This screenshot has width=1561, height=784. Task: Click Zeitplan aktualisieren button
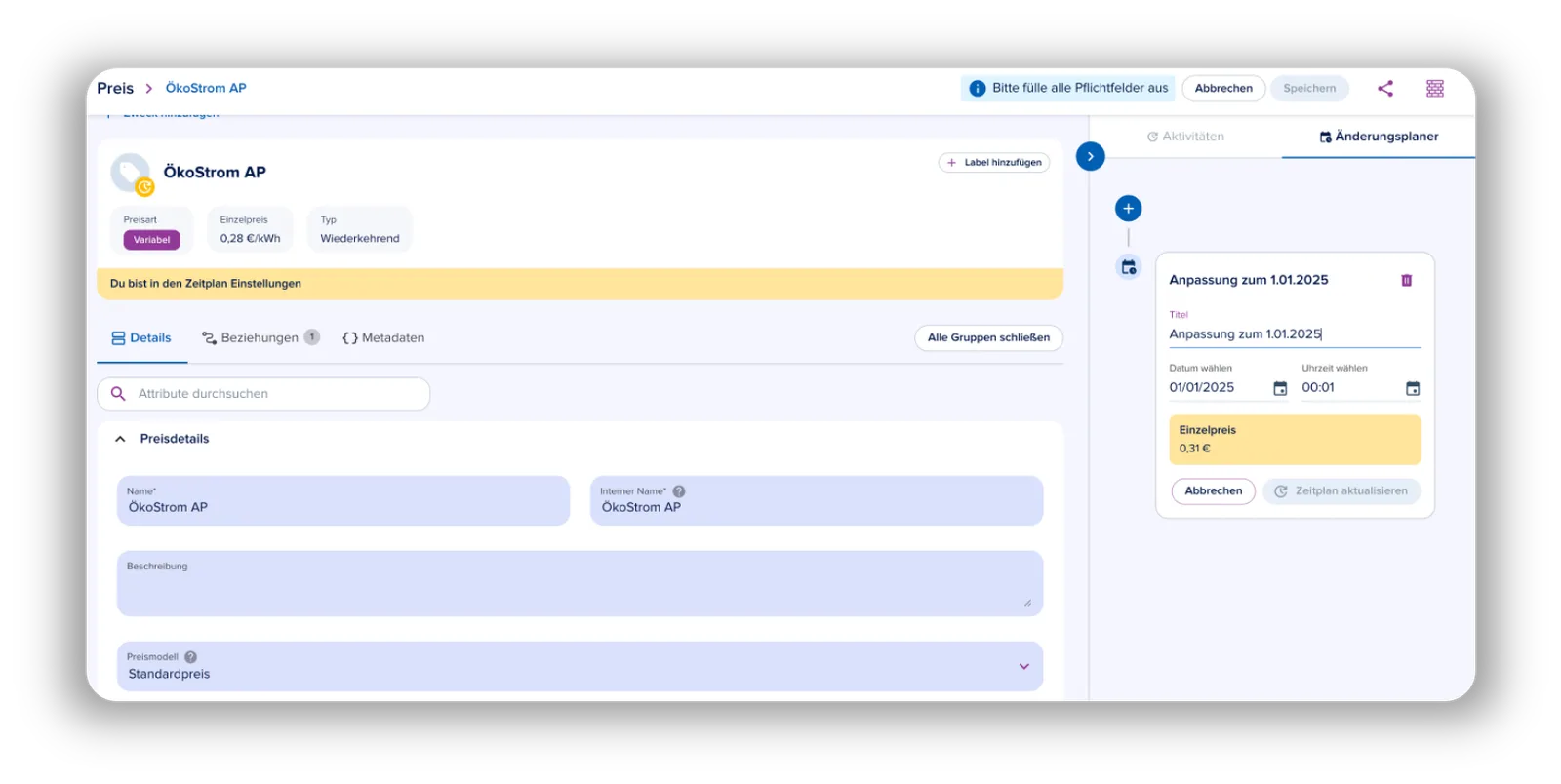pyautogui.click(x=1341, y=491)
